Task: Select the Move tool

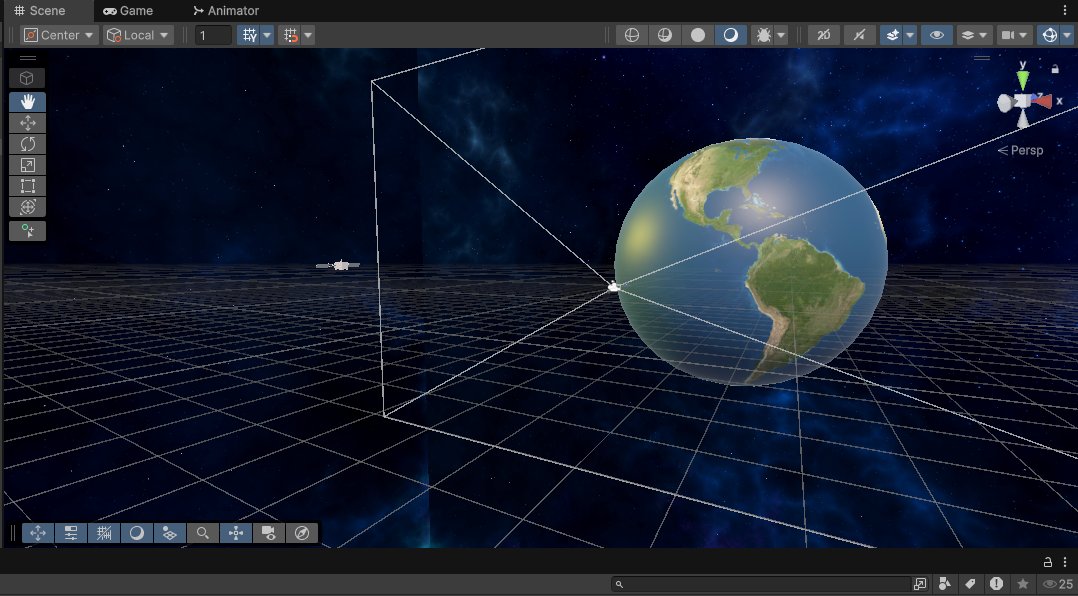Action: tap(28, 123)
